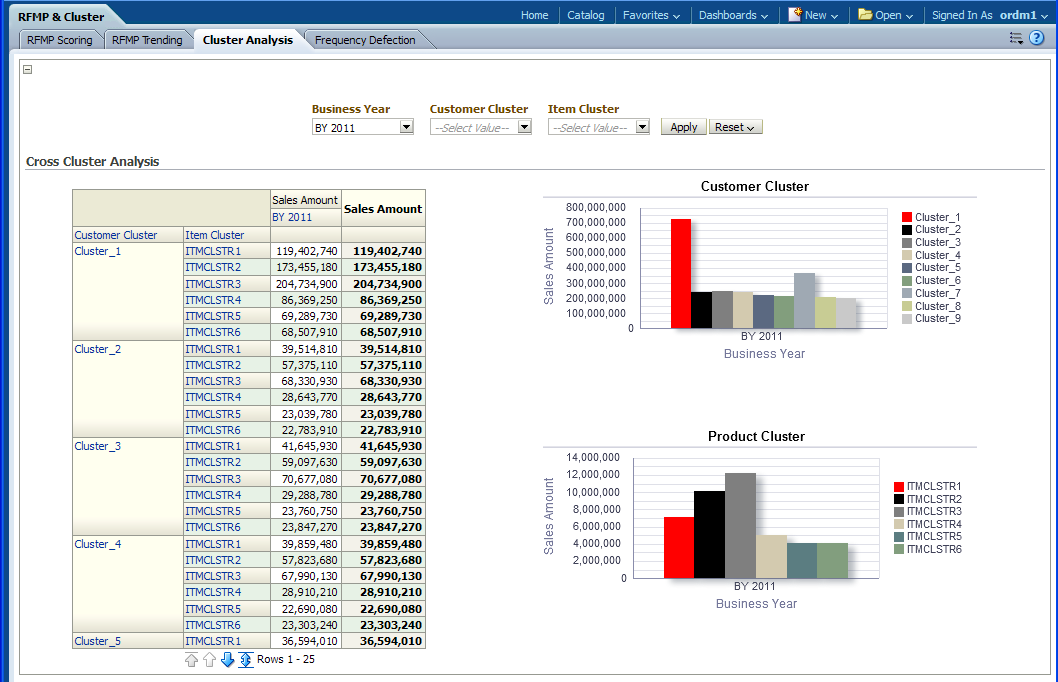Open the Favorites menu
Screen dimensions: 1058x682
tap(651, 15)
